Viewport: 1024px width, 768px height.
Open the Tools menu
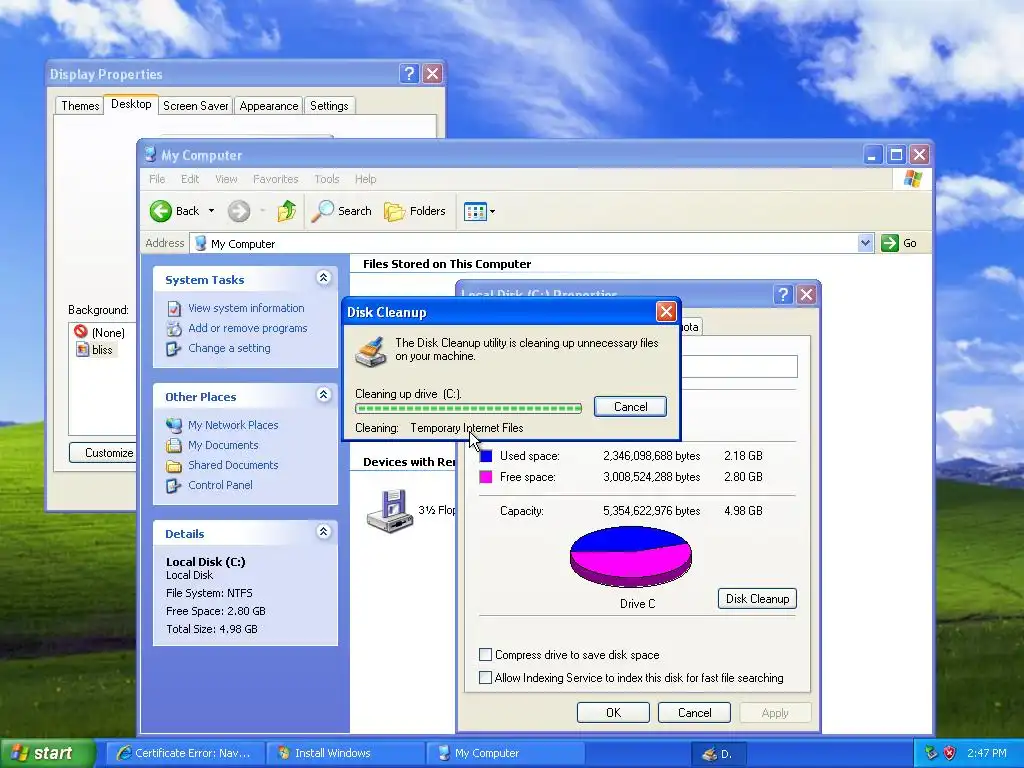pyautogui.click(x=327, y=179)
